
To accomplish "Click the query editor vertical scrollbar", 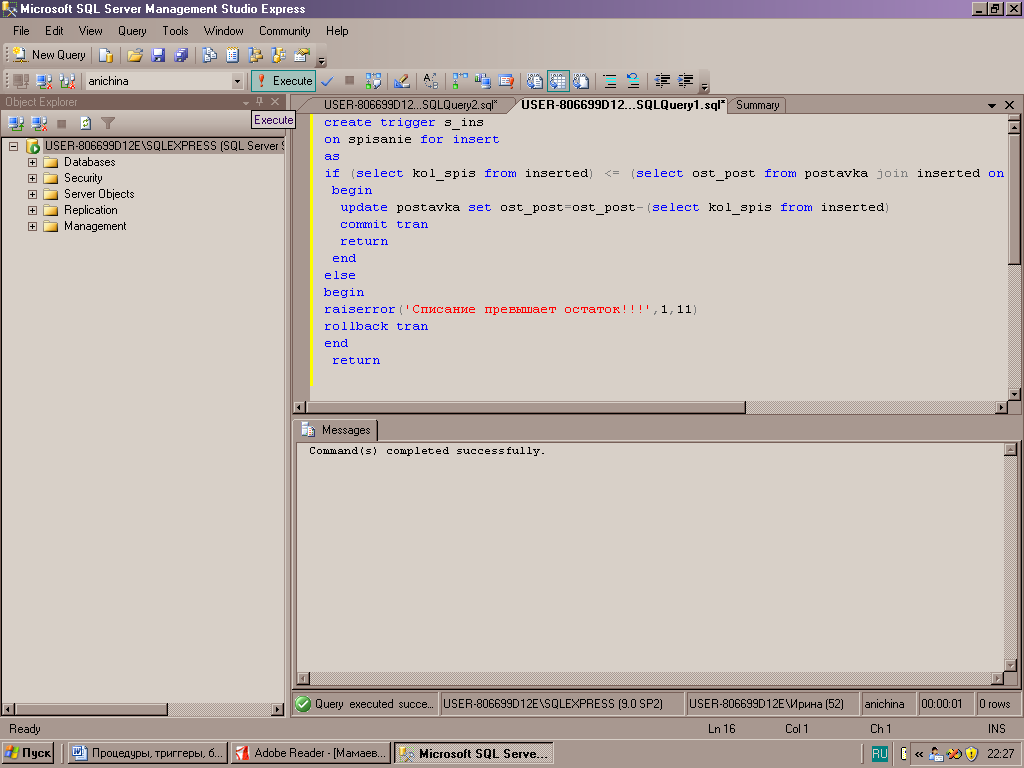I will coord(1014,257).
